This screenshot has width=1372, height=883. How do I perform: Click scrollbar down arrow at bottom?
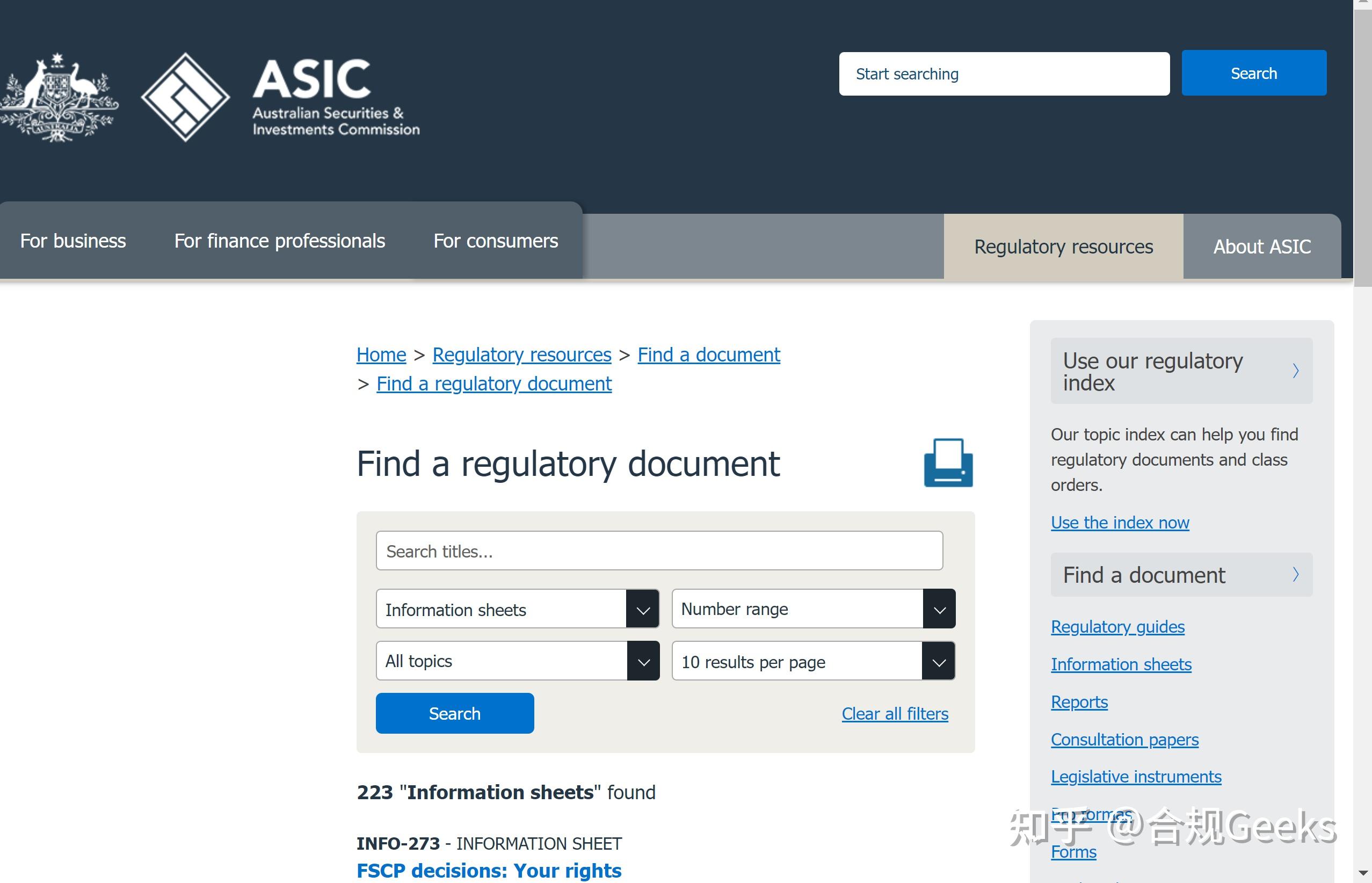1362,873
